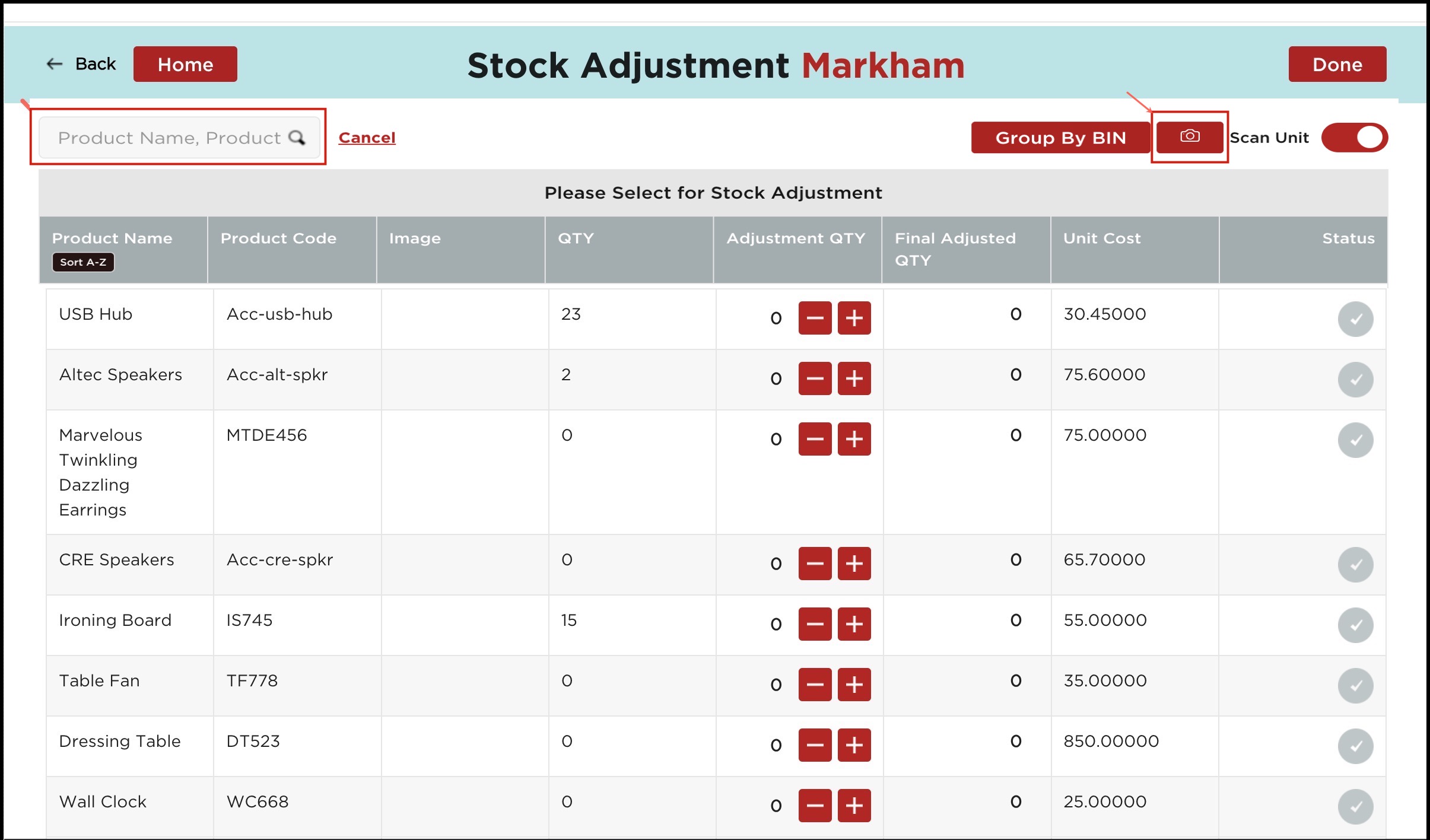Click plus button for Ironing Board

853,624
